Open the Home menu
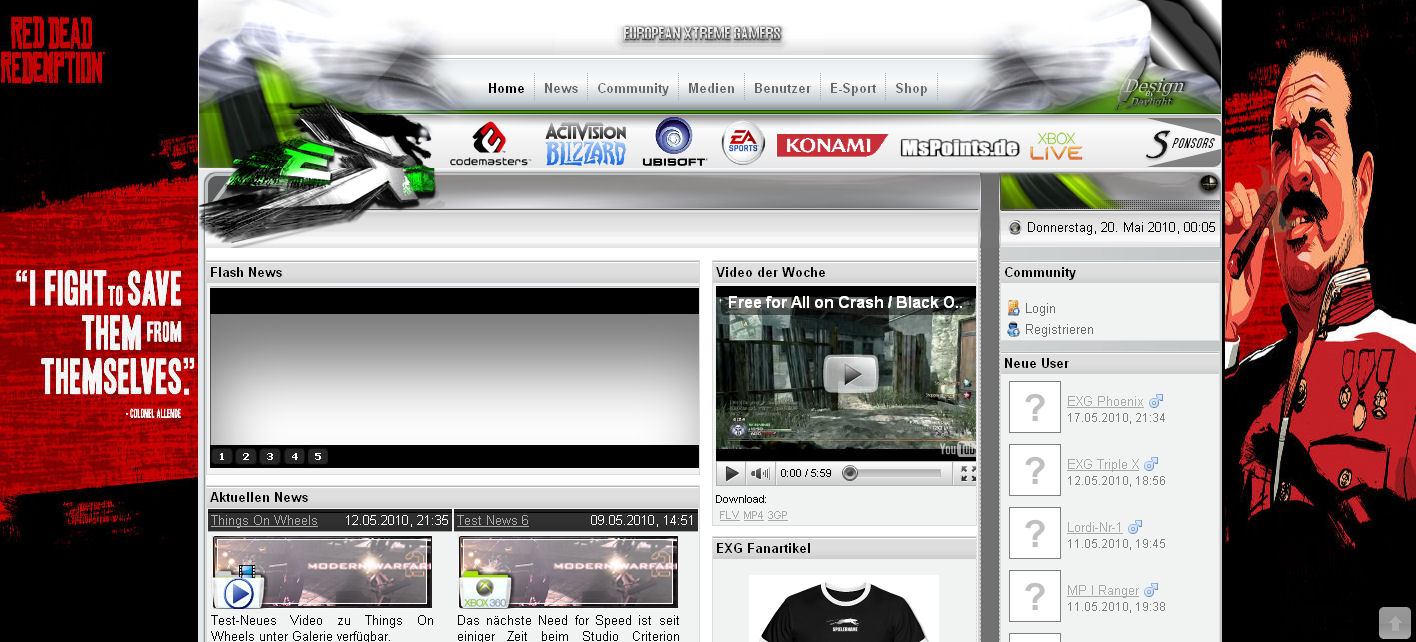This screenshot has width=1416, height=642. tap(506, 88)
